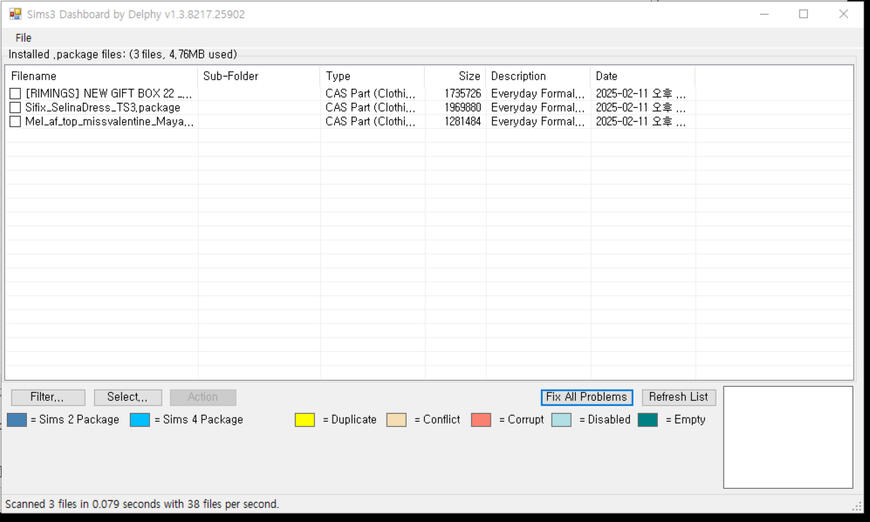Click the Sims 4 Package cyan swatch
870x522 pixels.
pos(140,420)
